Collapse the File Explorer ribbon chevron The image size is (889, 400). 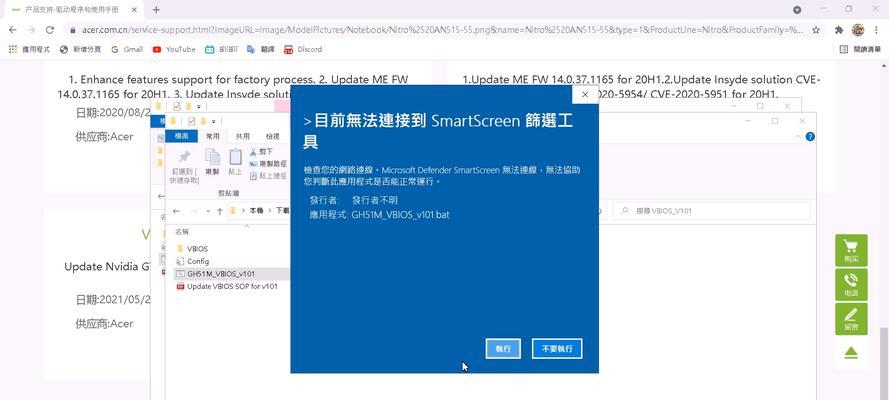pos(798,137)
